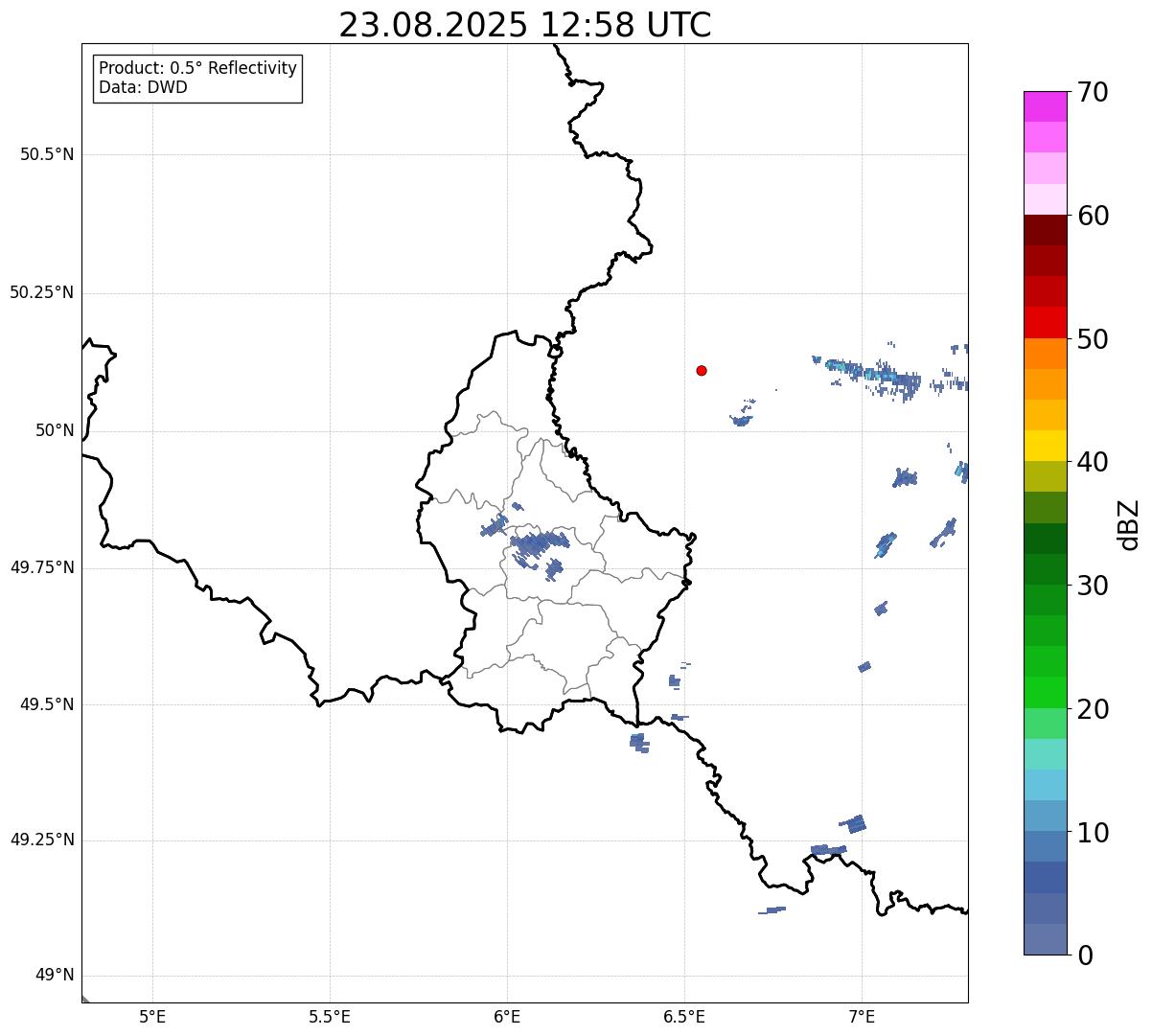Click the '5°E' longitude label
1152x1036 pixels.
pyautogui.click(x=152, y=1016)
